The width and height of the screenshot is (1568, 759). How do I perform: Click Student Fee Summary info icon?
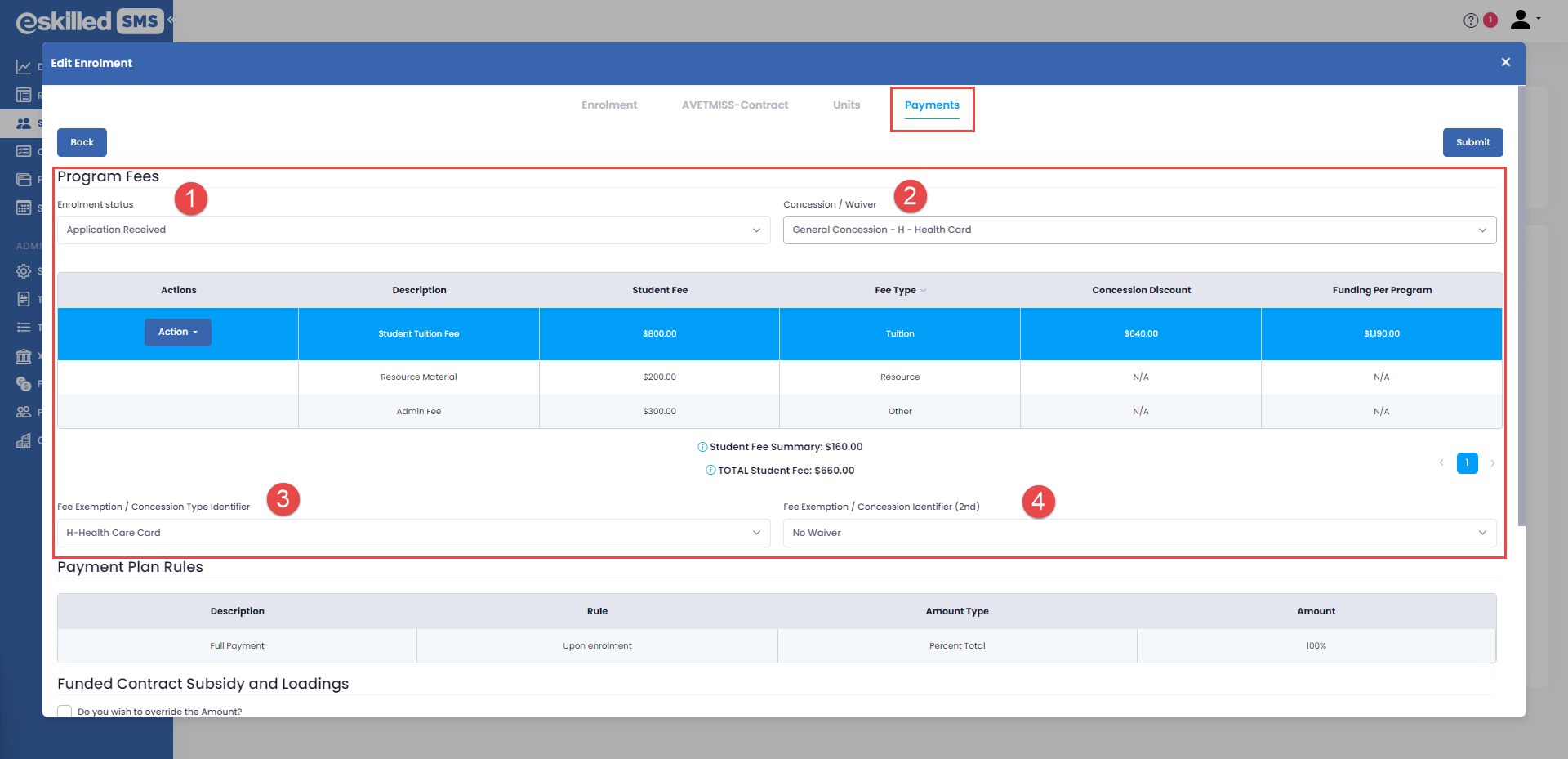pyautogui.click(x=702, y=447)
